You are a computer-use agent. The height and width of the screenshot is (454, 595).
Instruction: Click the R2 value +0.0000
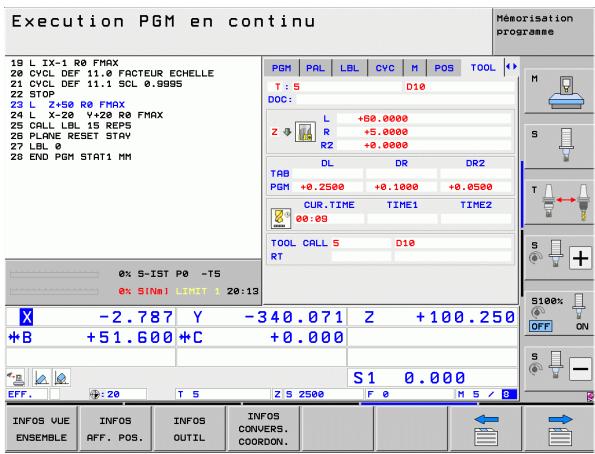(x=386, y=145)
